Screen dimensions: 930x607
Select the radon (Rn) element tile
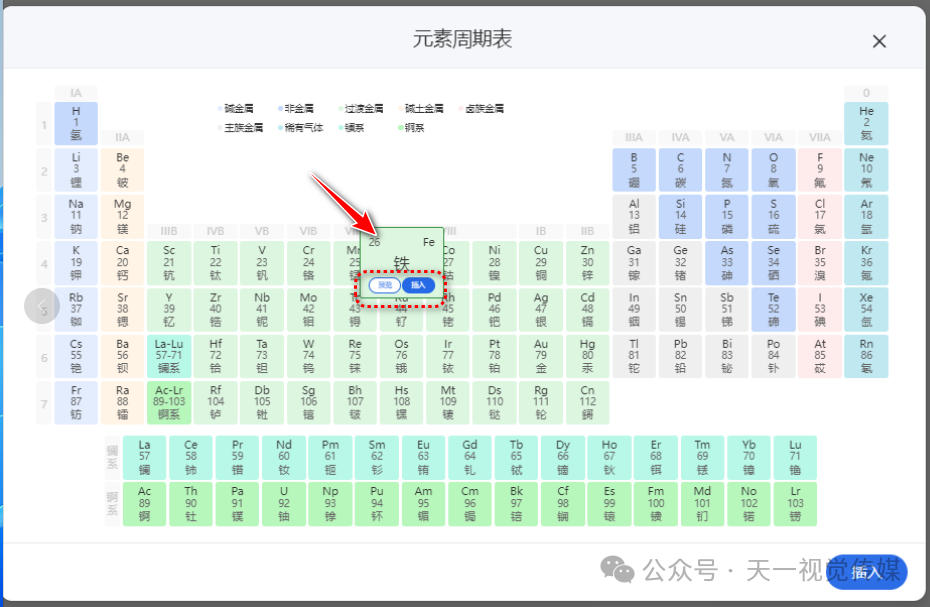click(866, 355)
